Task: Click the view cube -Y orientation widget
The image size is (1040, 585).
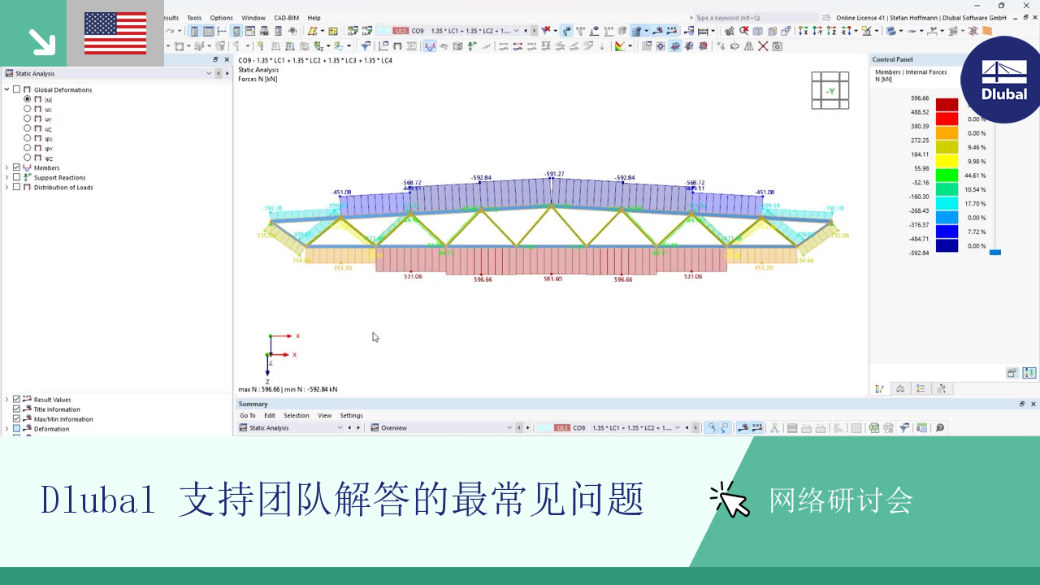Action: tap(830, 91)
